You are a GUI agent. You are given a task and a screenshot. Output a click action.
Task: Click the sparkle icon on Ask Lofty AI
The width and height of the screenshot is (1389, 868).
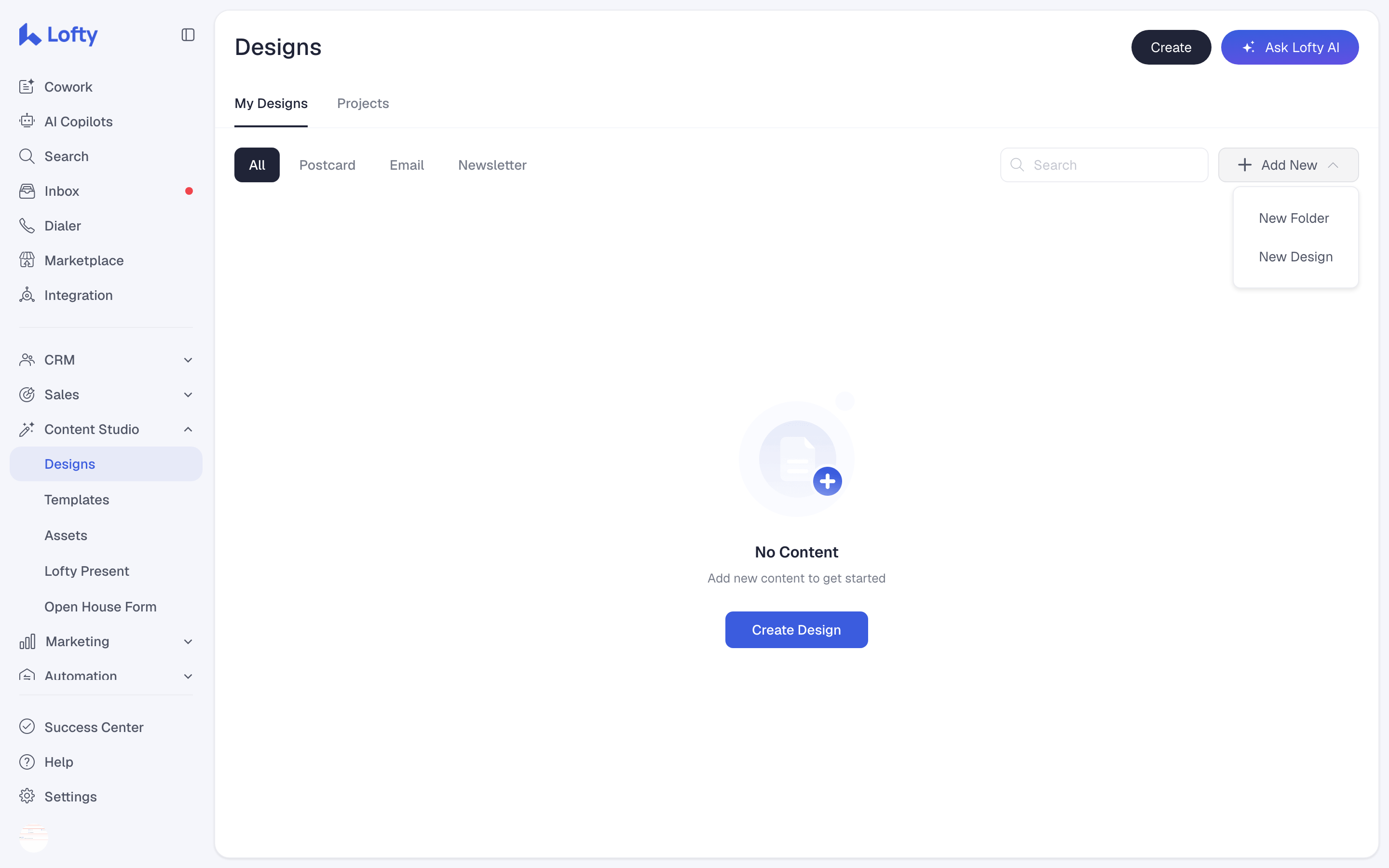(x=1248, y=47)
